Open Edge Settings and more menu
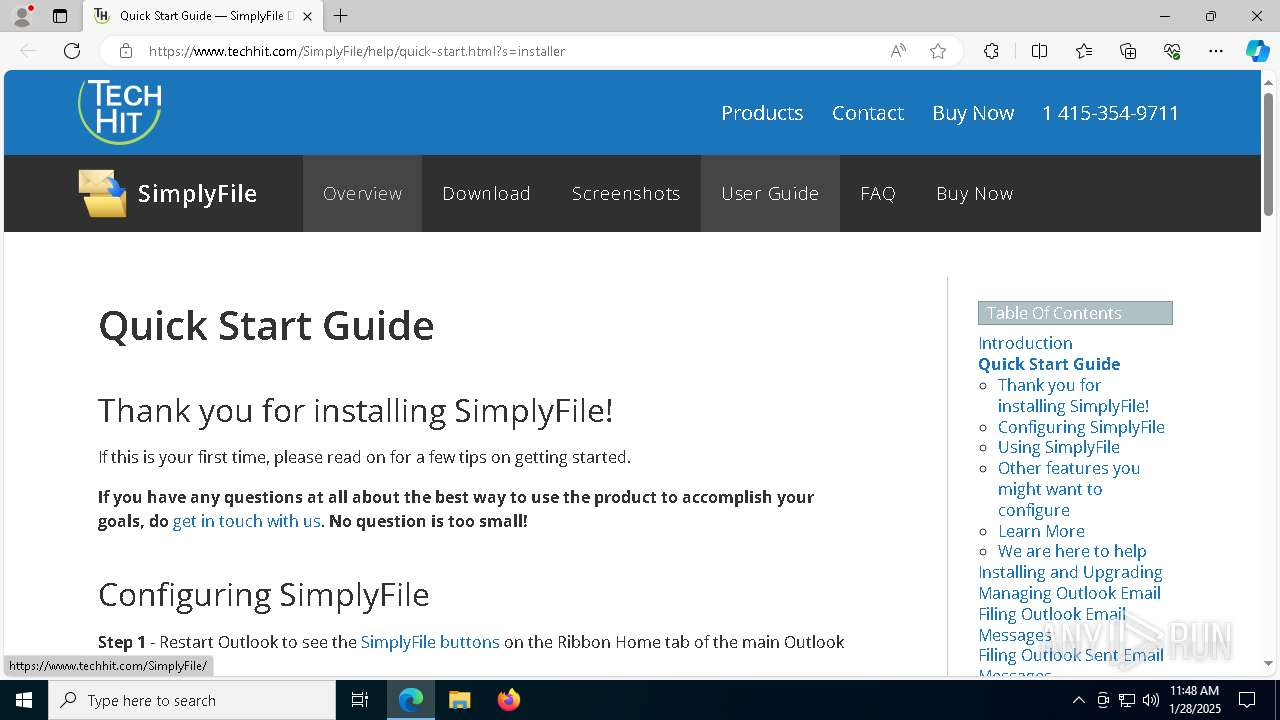 (1216, 51)
